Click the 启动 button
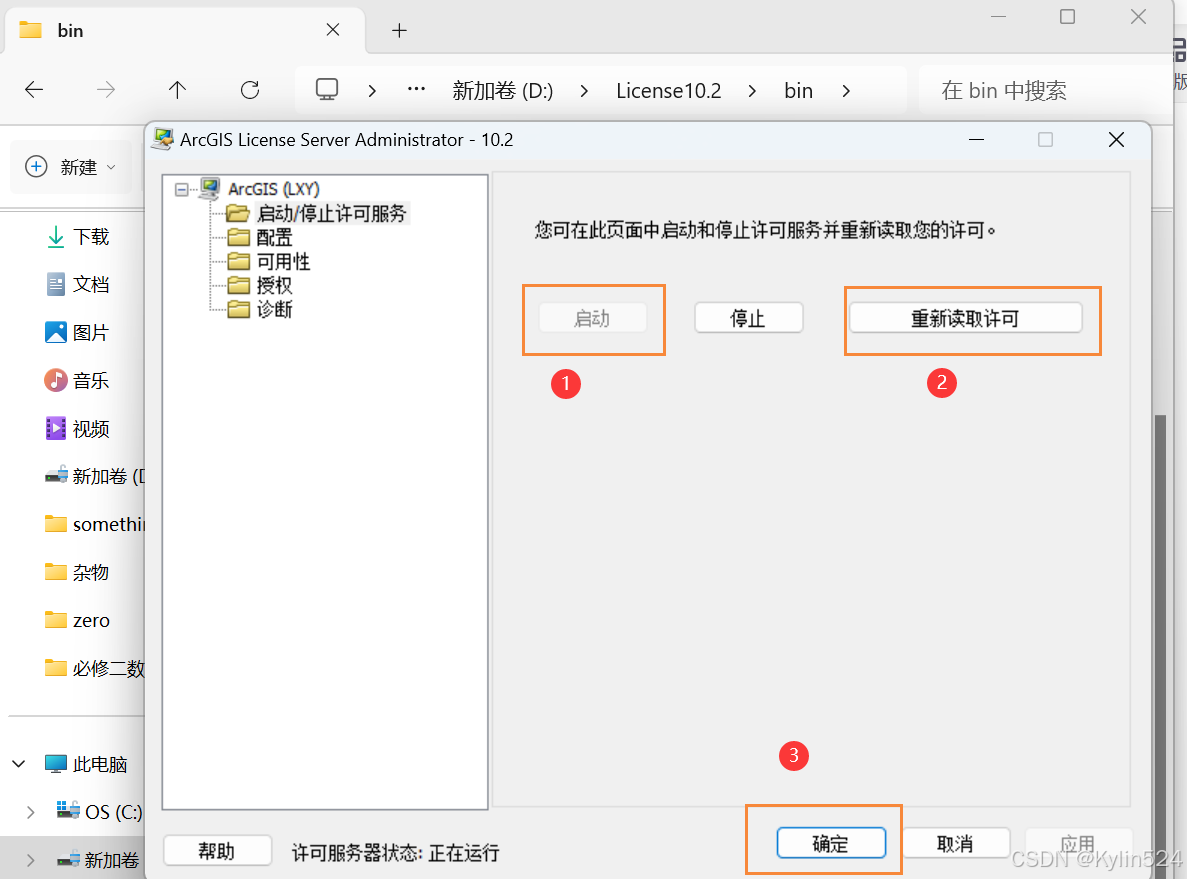Screen dimensions: 1187x879 click(593, 318)
